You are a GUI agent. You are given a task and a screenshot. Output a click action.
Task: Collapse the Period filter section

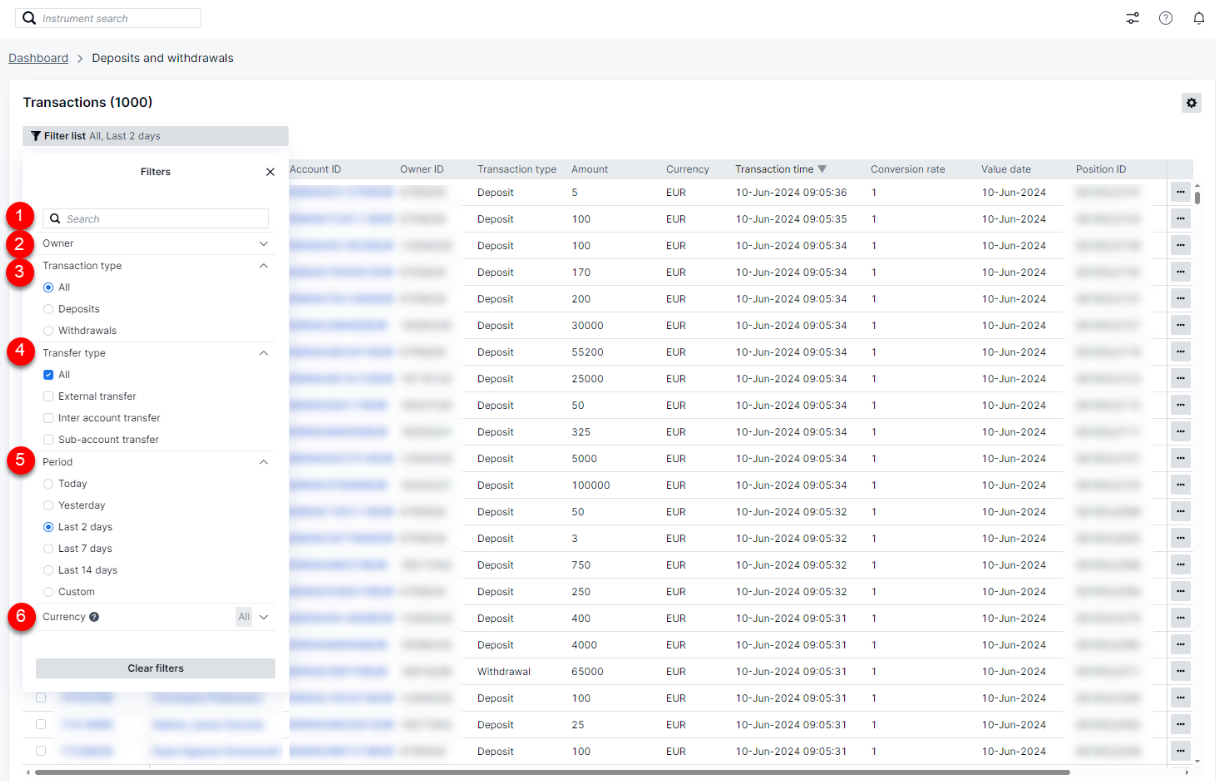pos(264,462)
